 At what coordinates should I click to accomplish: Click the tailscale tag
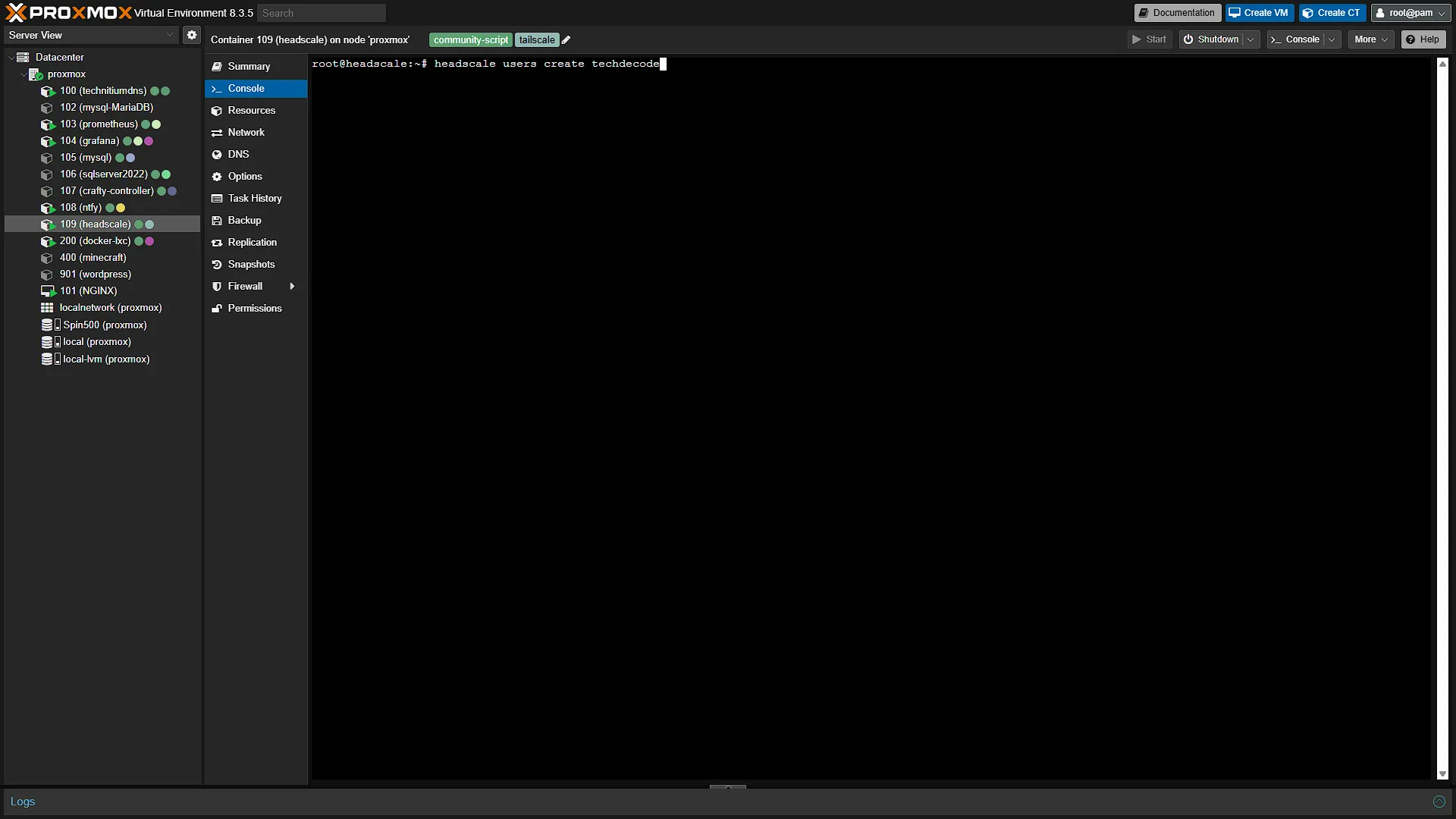pos(537,40)
